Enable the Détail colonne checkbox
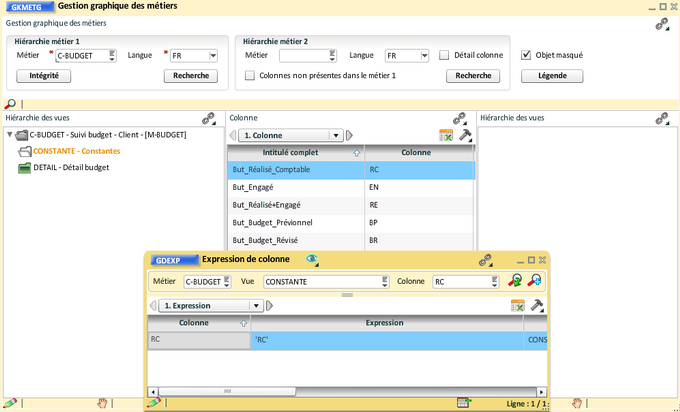 click(444, 55)
